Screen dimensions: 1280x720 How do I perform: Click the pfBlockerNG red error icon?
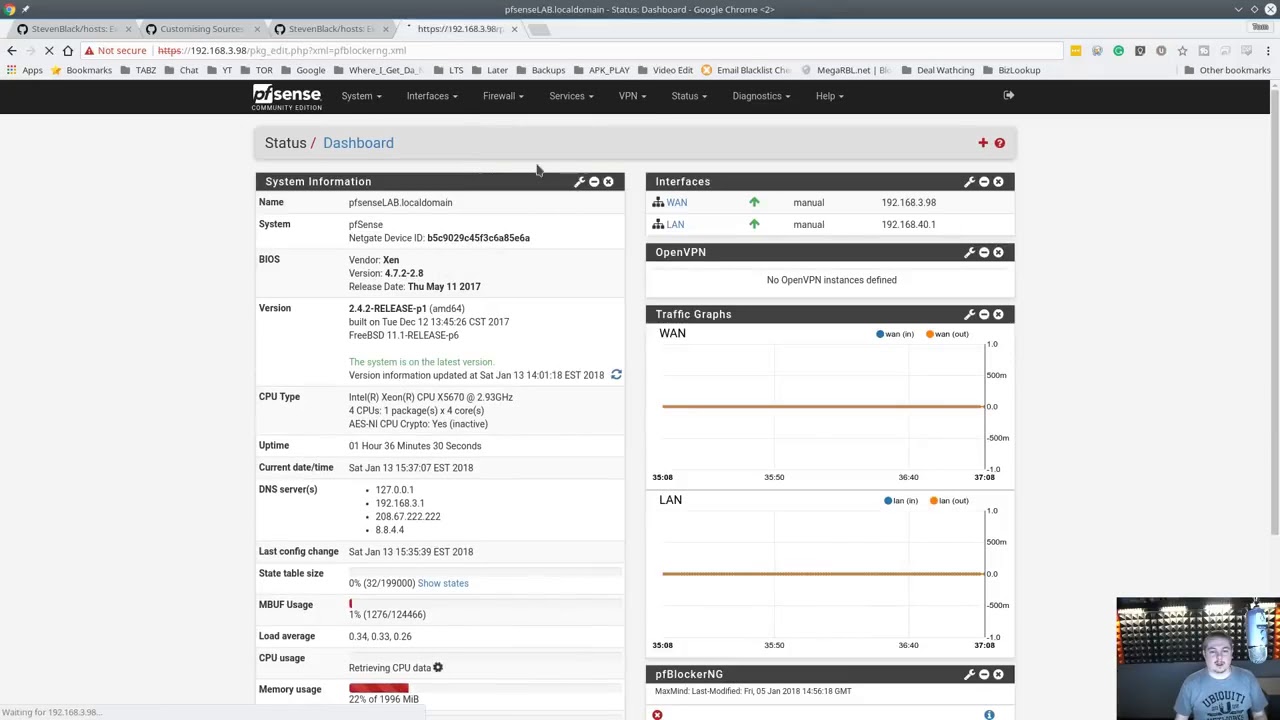(x=657, y=714)
